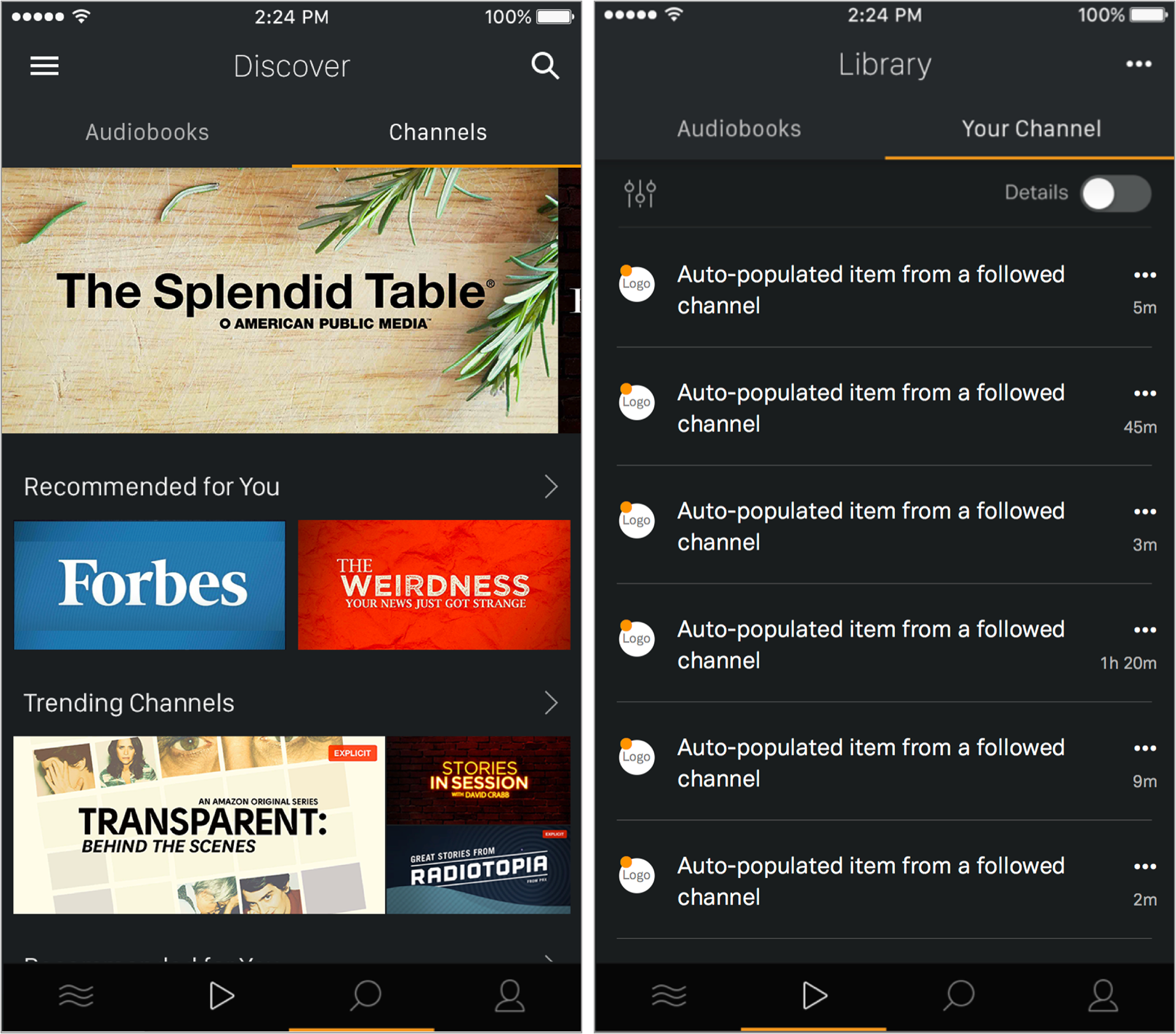Tap the Logo badge of the 9m item

636,757
